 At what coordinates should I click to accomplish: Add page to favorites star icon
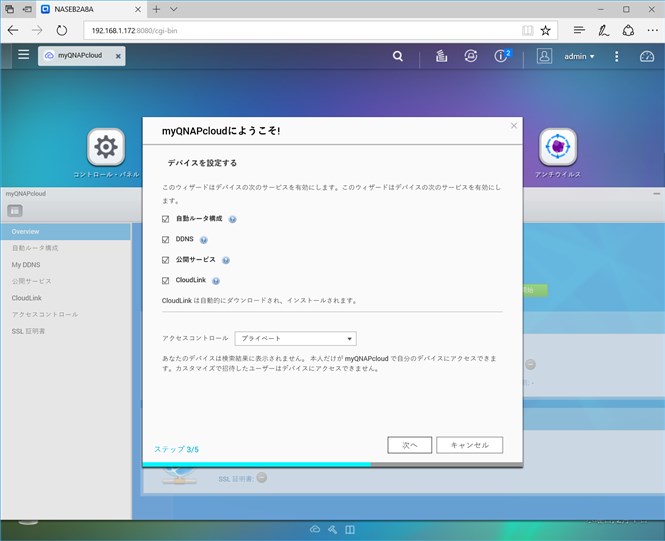(x=545, y=31)
